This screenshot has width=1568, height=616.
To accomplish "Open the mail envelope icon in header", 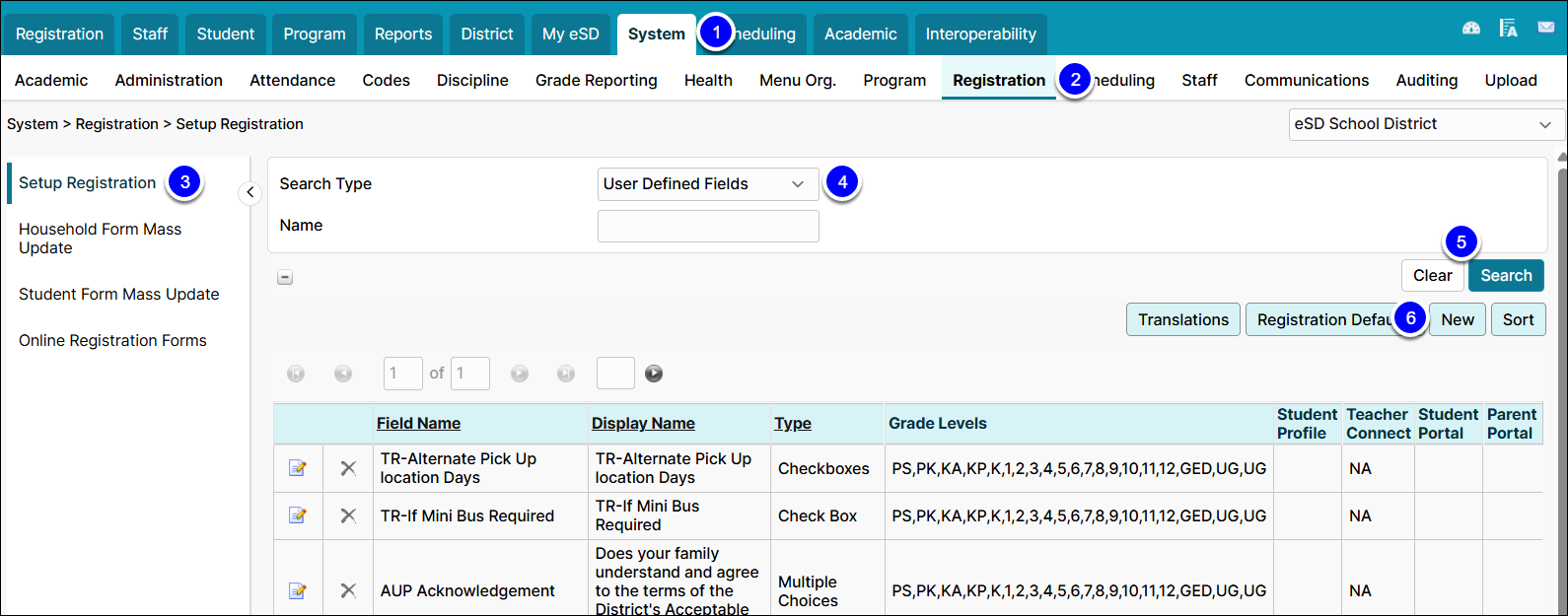I will pos(1546,28).
